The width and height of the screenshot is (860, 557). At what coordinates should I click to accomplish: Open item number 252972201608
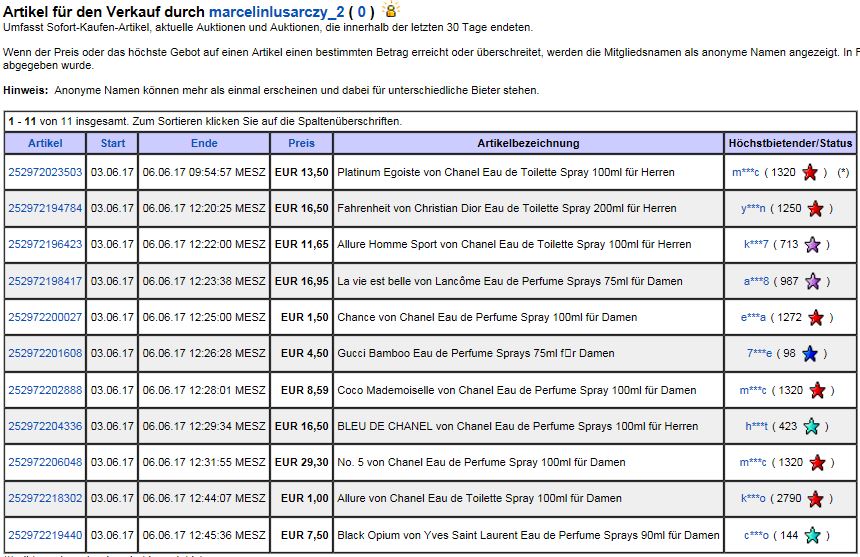tap(45, 354)
